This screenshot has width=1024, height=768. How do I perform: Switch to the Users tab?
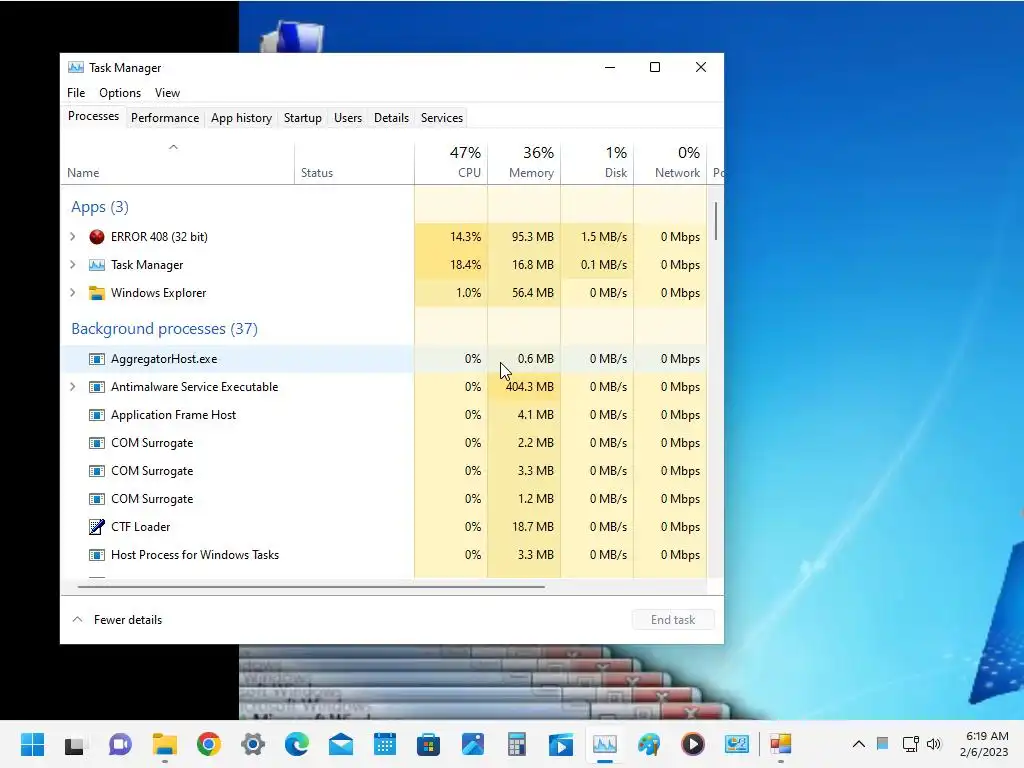point(347,118)
